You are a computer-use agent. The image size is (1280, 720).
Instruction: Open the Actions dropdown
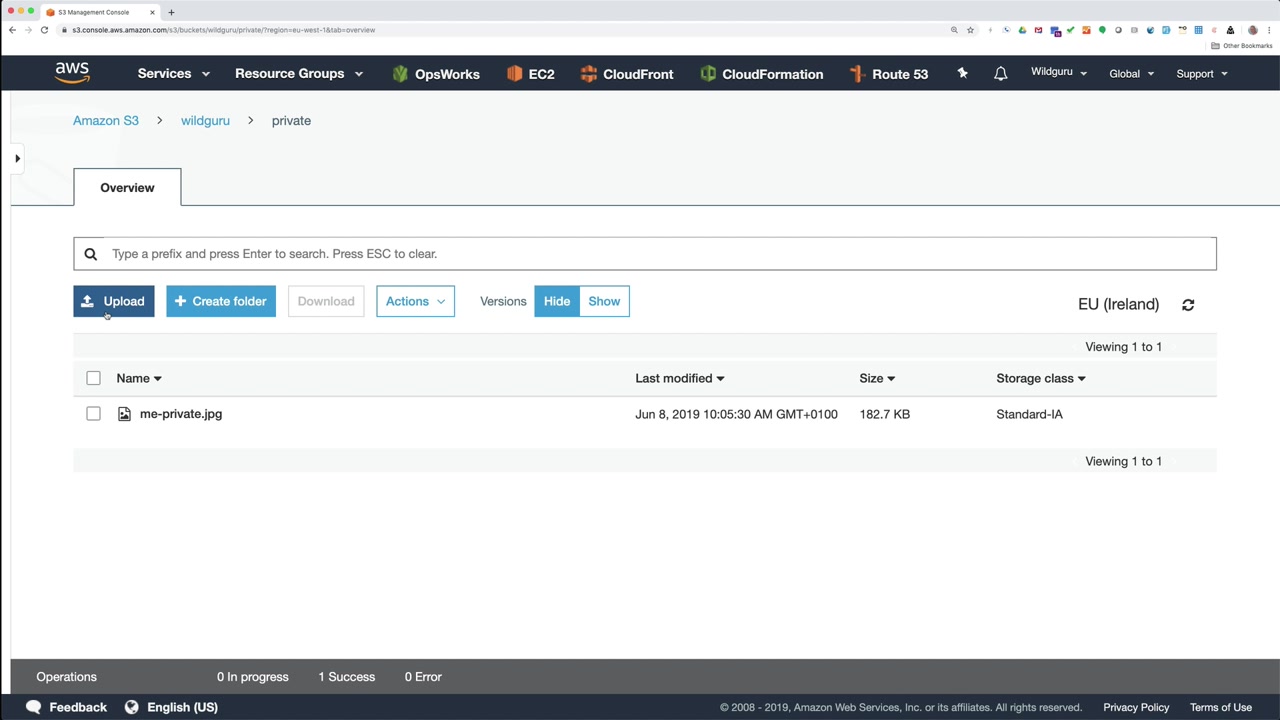click(415, 301)
